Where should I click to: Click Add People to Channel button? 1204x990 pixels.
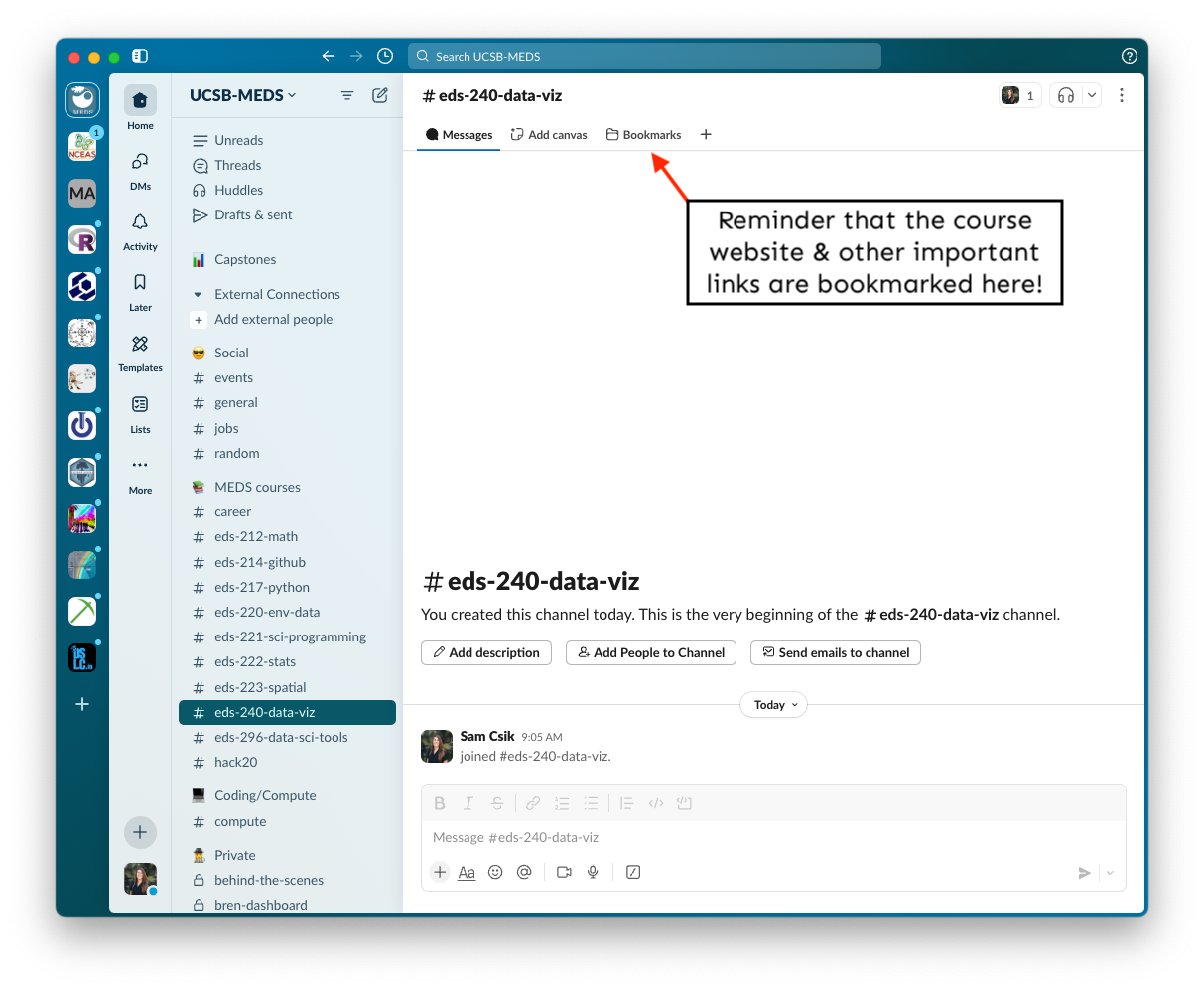(x=651, y=652)
